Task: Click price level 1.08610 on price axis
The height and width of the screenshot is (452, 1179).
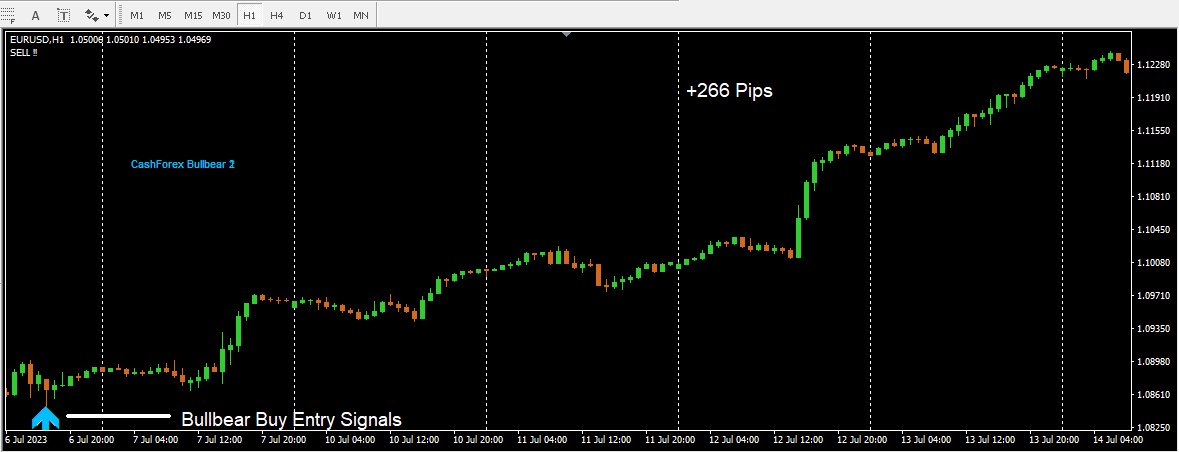Action: pos(1153,395)
